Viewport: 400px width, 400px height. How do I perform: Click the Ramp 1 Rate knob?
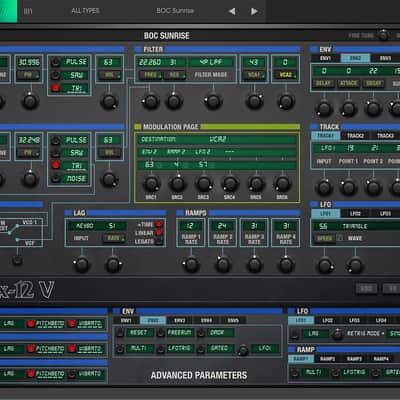(191, 265)
